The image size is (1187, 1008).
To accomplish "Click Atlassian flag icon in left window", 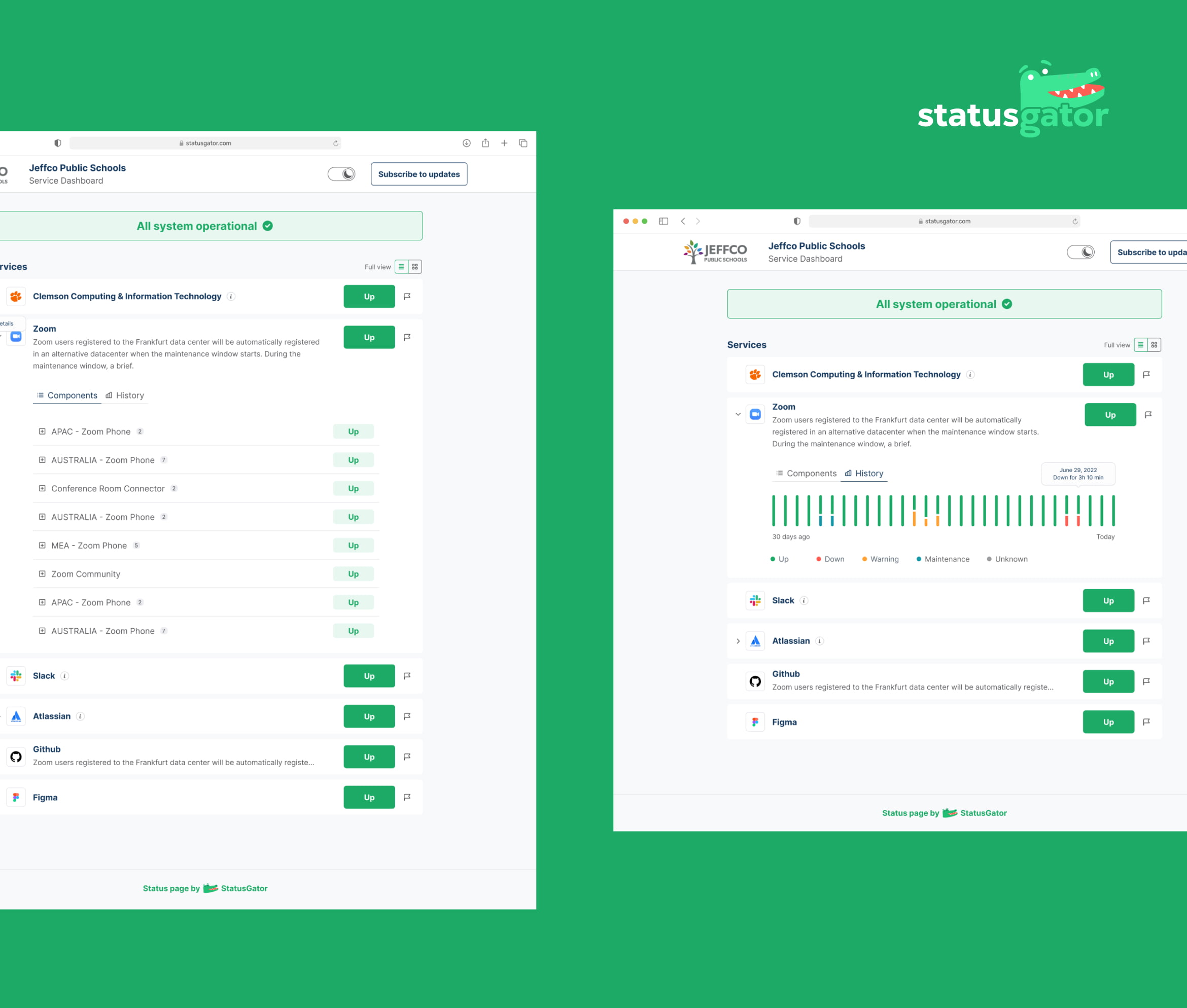I will click(407, 716).
